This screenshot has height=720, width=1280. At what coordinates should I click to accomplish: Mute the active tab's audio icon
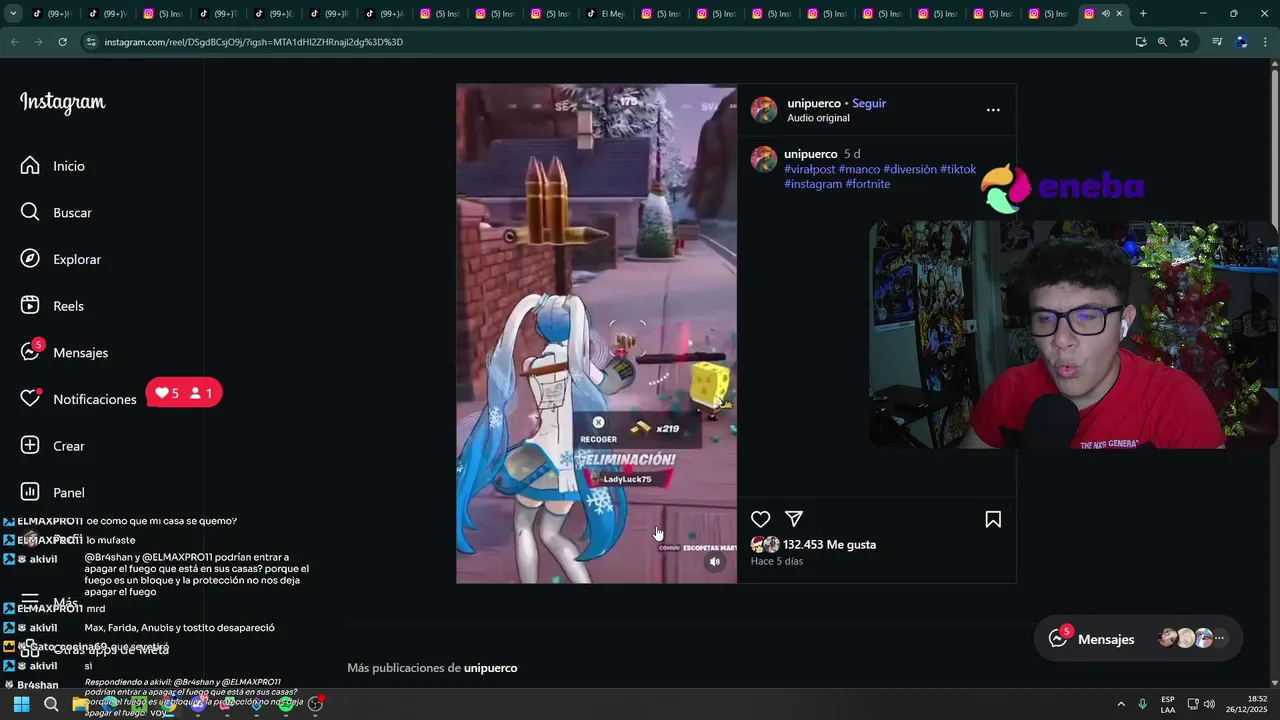[x=1105, y=13]
